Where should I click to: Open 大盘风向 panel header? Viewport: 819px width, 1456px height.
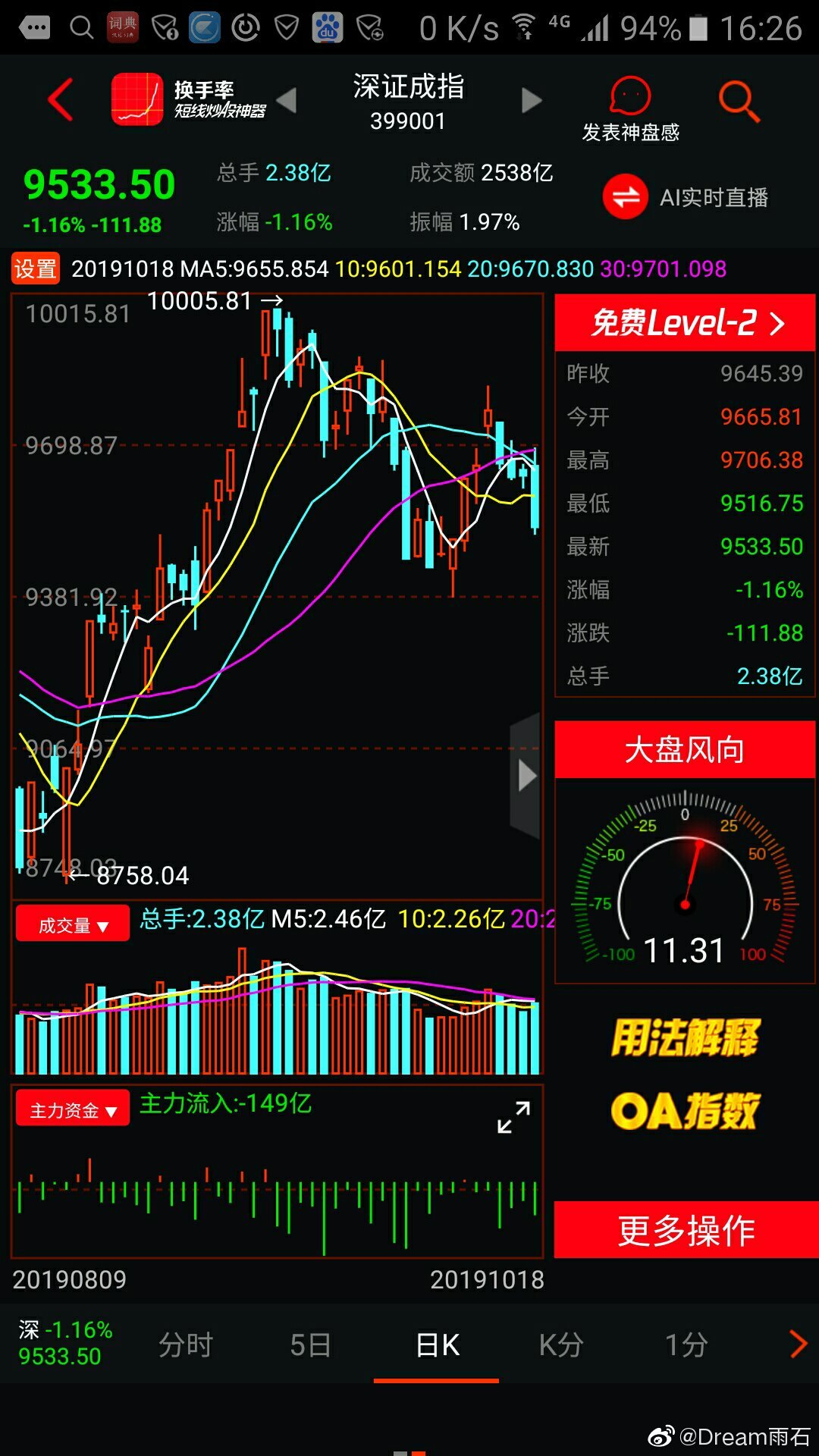coord(686,749)
